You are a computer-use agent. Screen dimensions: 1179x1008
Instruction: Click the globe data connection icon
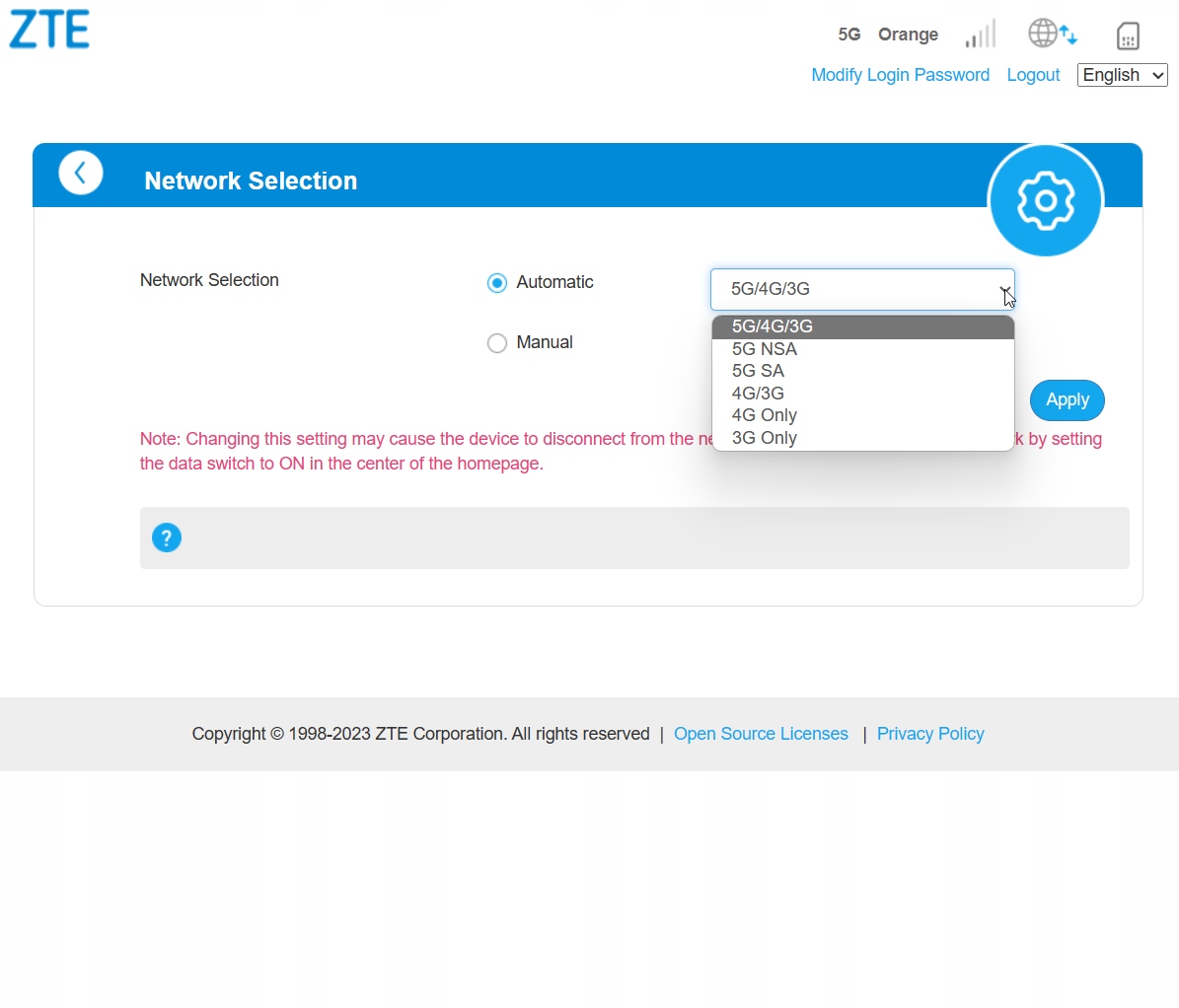pos(1052,34)
